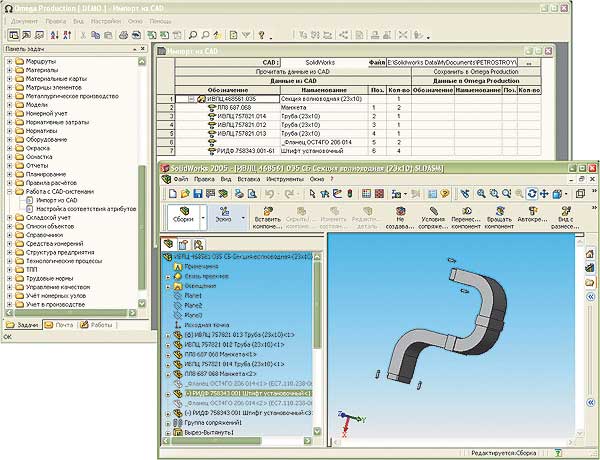
Task: Click the Print icon in Omega Production toolbar
Action: (x=123, y=35)
